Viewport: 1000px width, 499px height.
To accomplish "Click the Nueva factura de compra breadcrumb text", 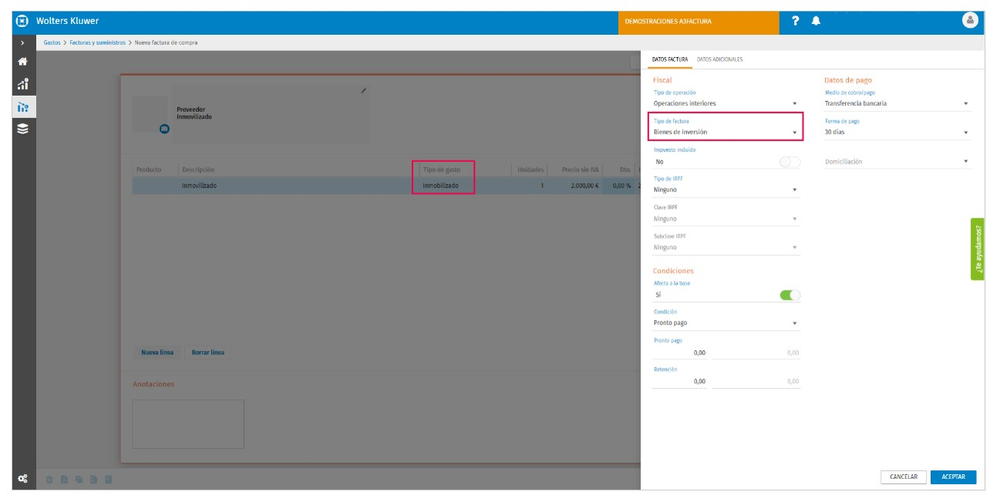I will [x=166, y=43].
